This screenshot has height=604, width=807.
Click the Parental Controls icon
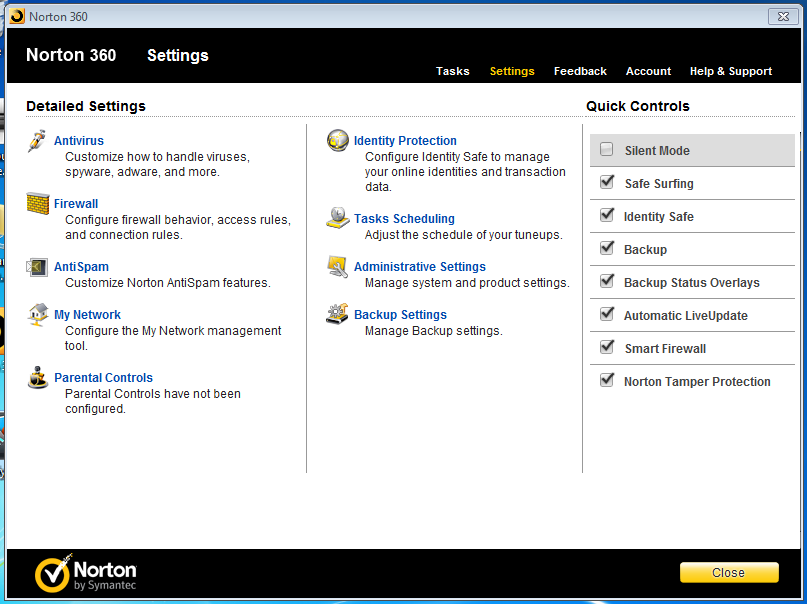pos(38,378)
